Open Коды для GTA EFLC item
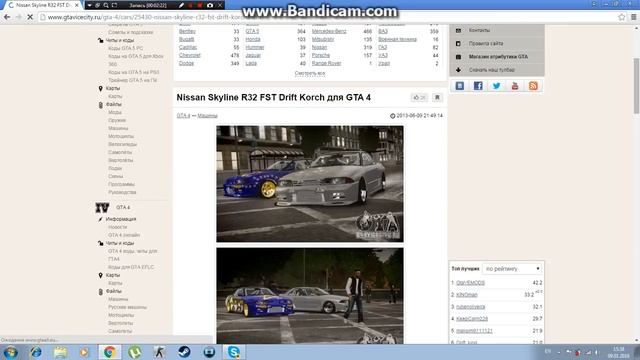The image size is (640, 360). coord(131,267)
